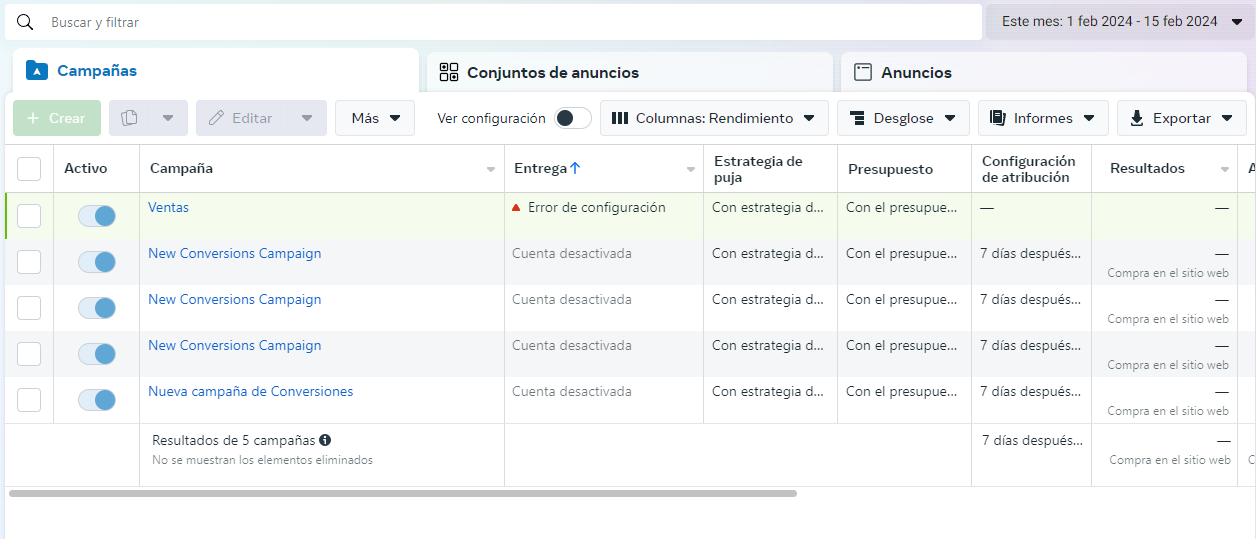1256x539 pixels.
Task: Click the Entrega blue sort arrow
Action: pos(575,169)
